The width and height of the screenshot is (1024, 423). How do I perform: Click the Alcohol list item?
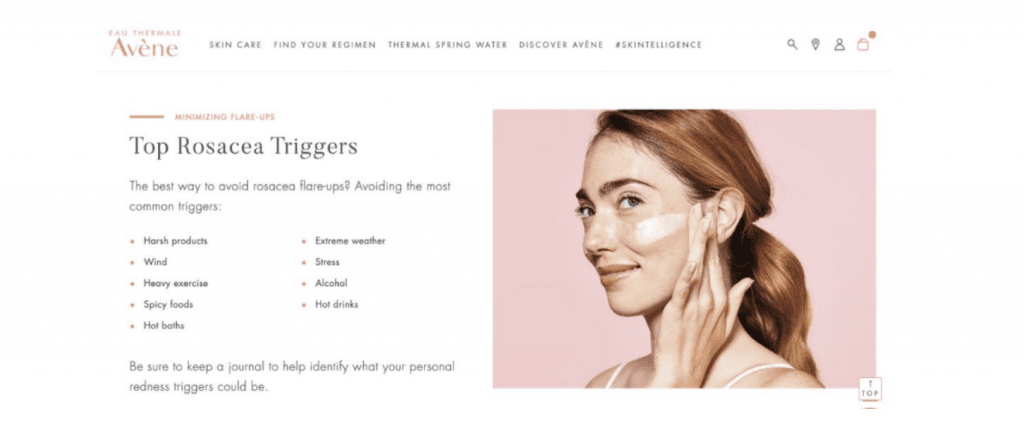coord(331,283)
